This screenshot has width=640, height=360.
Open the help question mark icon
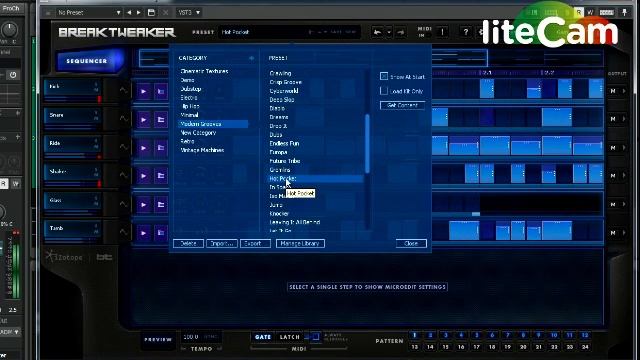465,32
